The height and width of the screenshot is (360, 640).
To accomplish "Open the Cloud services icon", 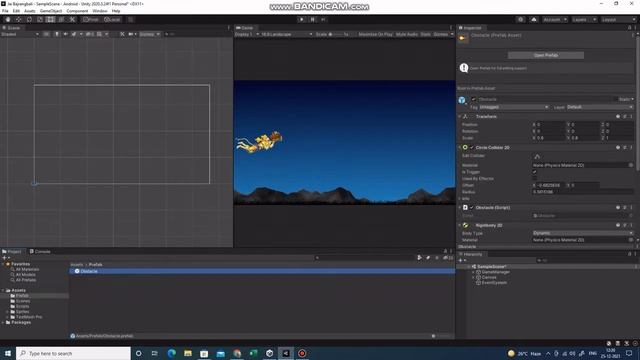I will pyautogui.click(x=533, y=19).
